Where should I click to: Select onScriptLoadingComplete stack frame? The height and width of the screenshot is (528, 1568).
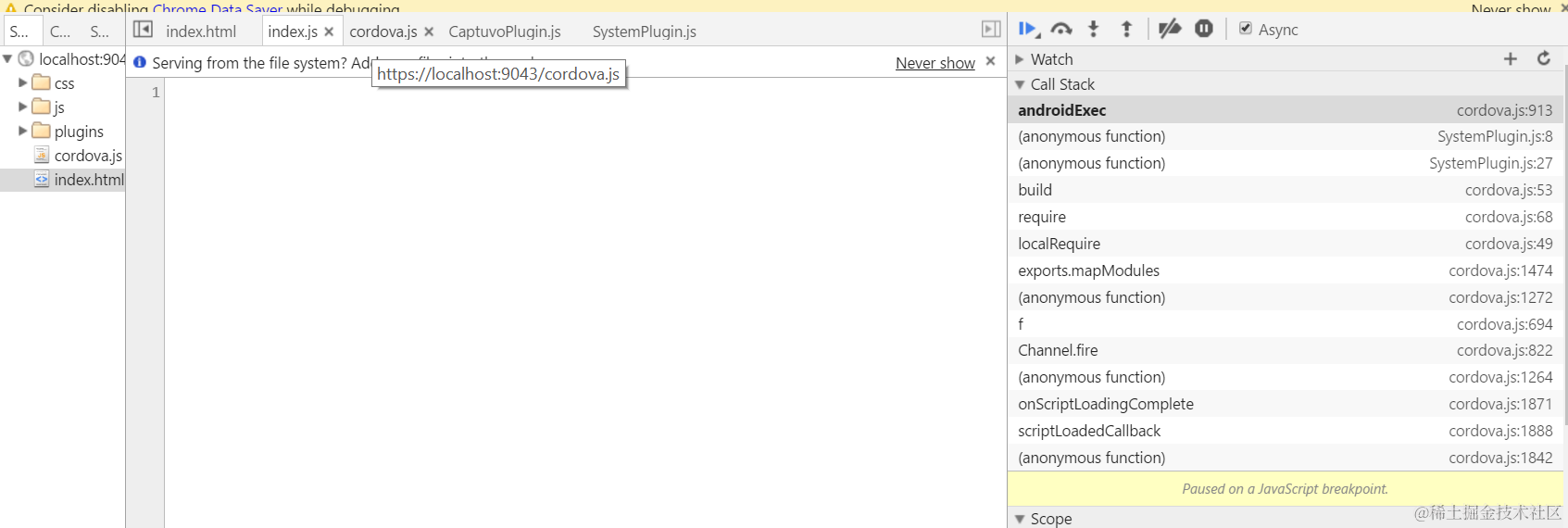click(x=1286, y=404)
